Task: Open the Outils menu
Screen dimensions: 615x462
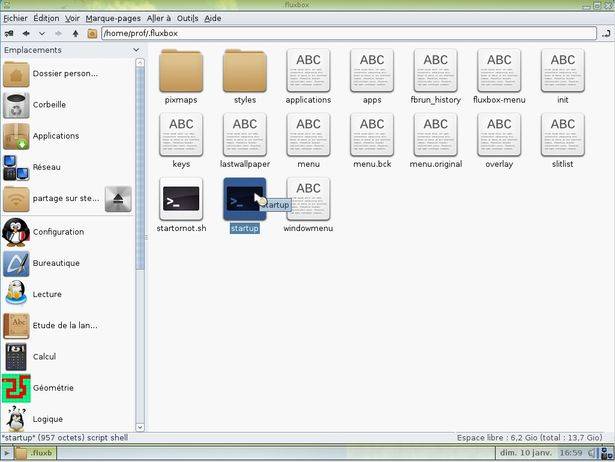Action: click(x=187, y=18)
